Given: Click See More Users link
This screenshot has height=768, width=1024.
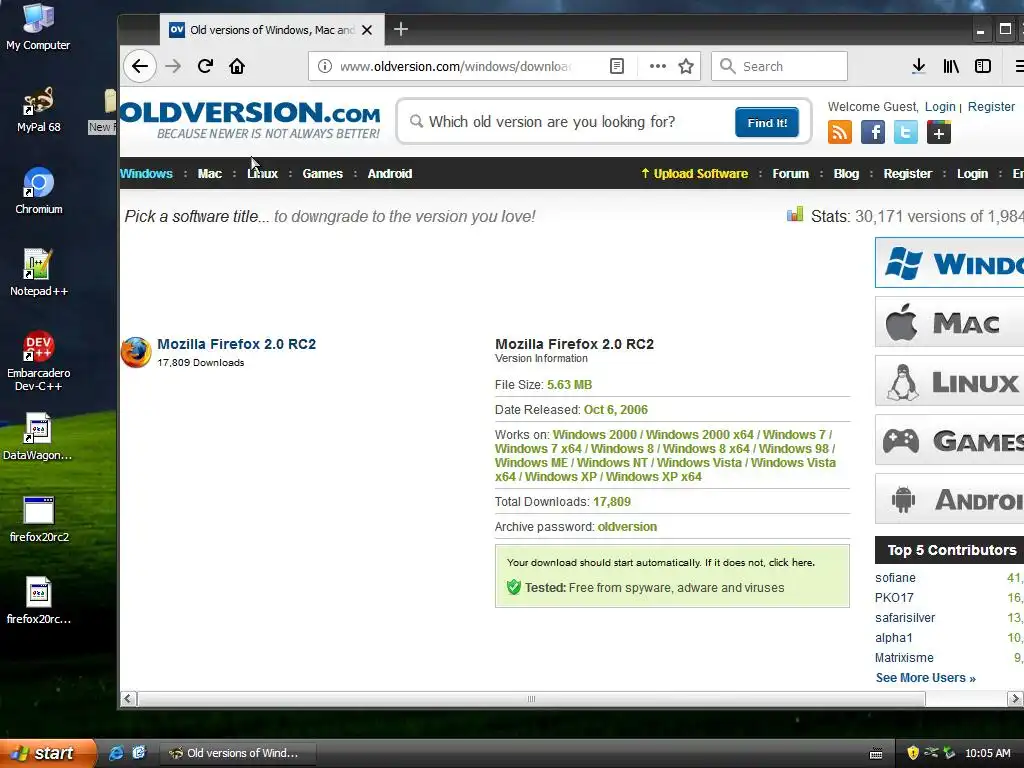Looking at the screenshot, I should [925, 678].
